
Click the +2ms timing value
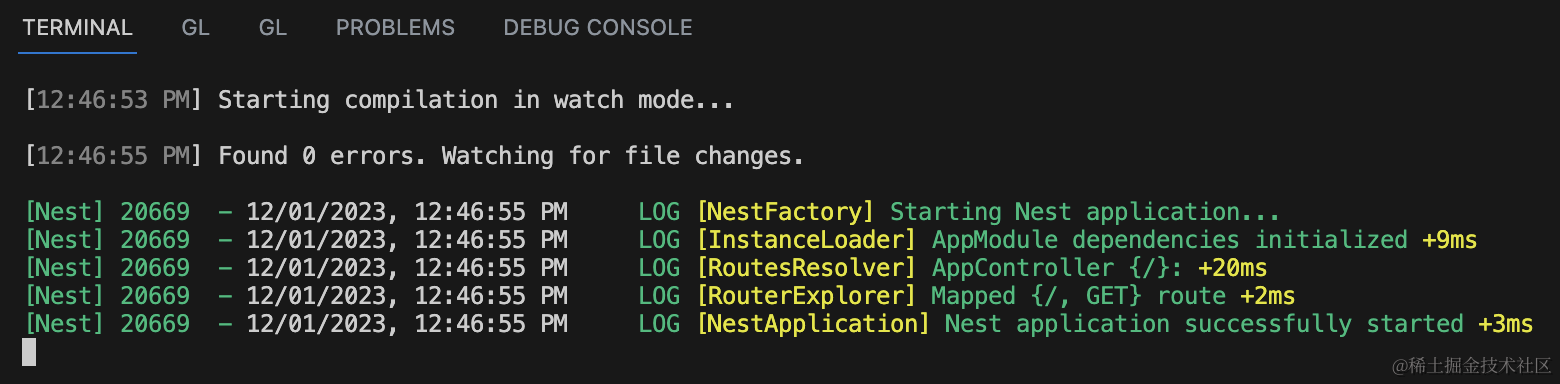pos(1268,296)
